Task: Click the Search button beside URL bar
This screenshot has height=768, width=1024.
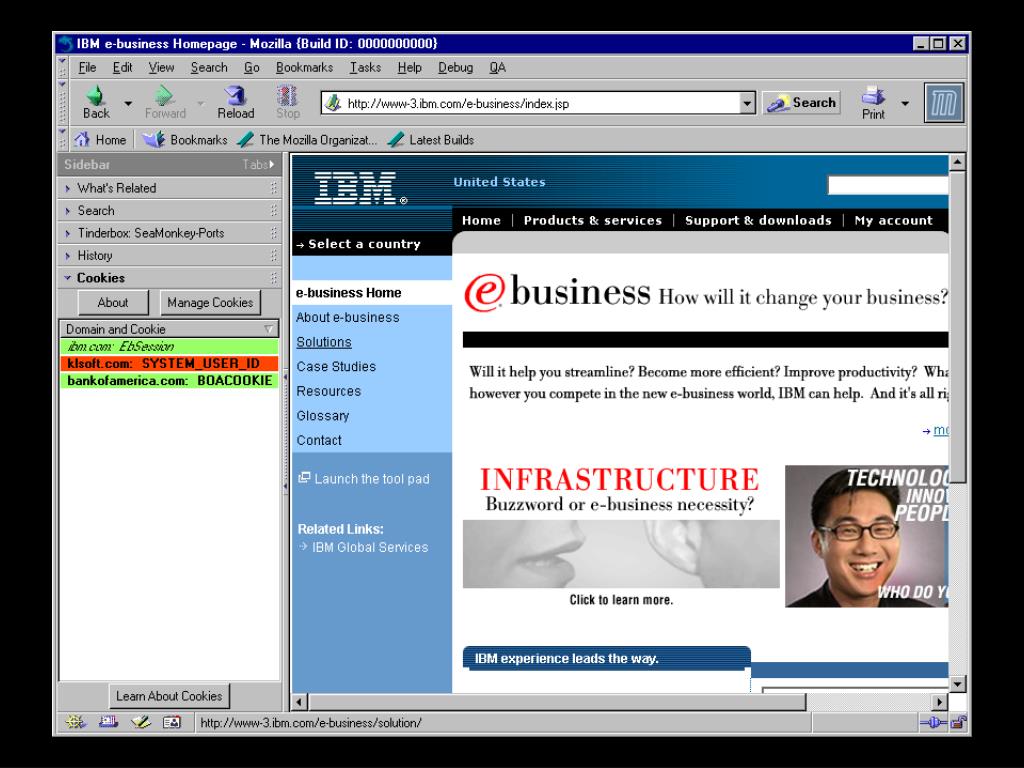Action: tap(801, 103)
